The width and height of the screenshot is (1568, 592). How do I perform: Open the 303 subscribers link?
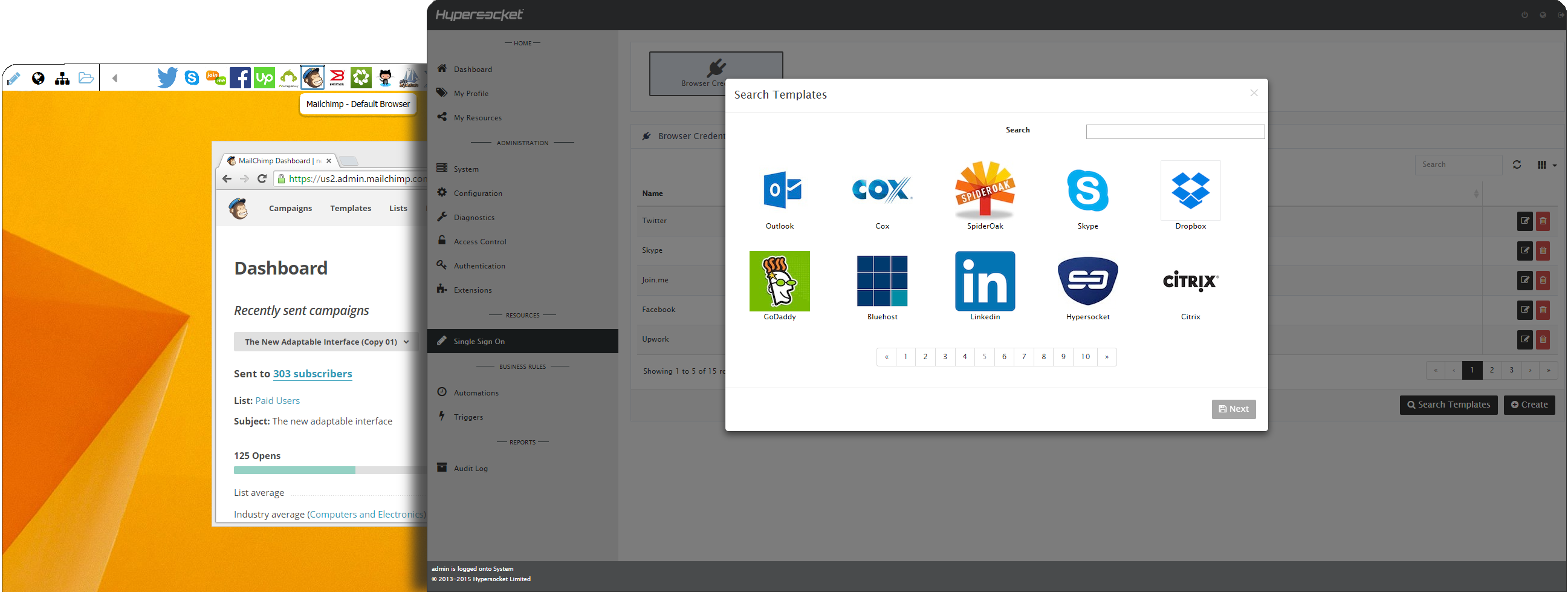[x=313, y=374]
